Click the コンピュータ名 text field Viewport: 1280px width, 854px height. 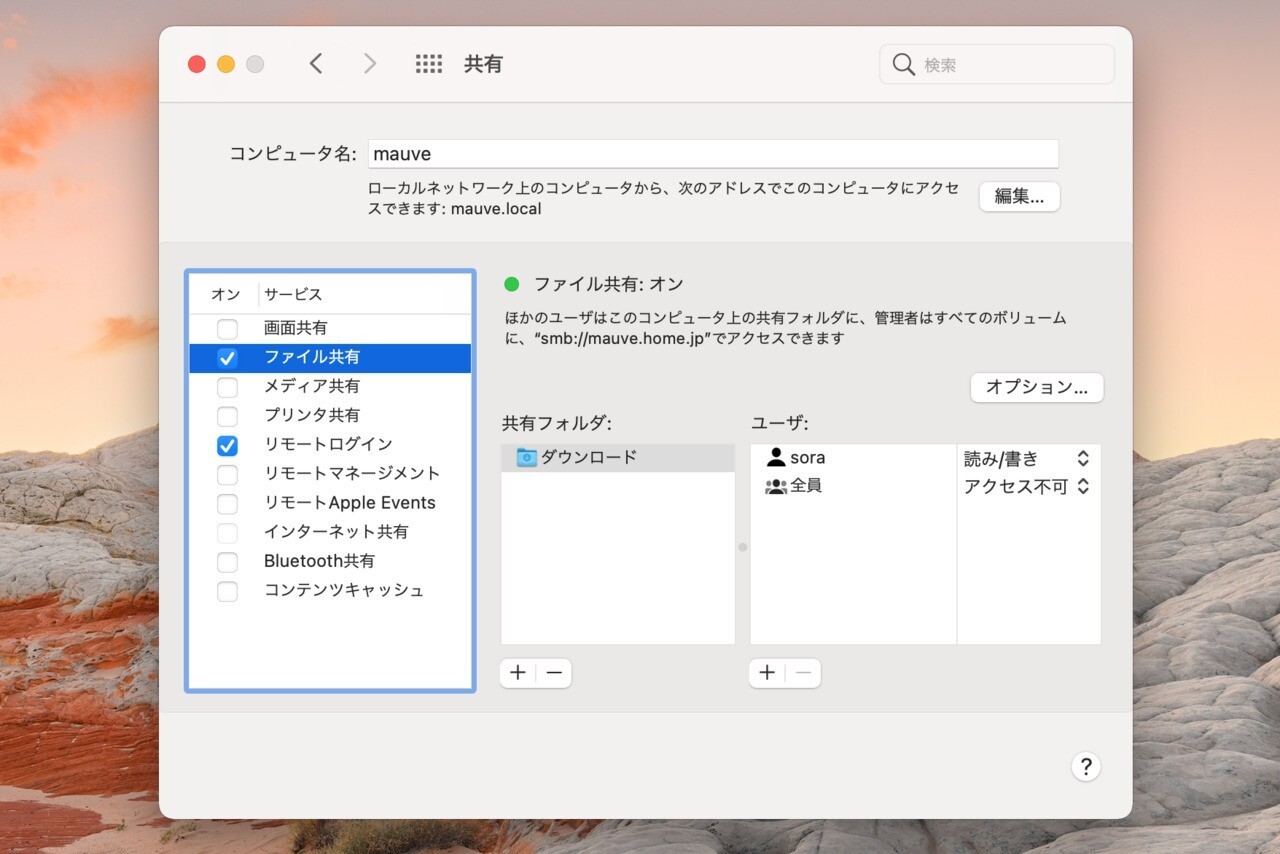(x=713, y=154)
